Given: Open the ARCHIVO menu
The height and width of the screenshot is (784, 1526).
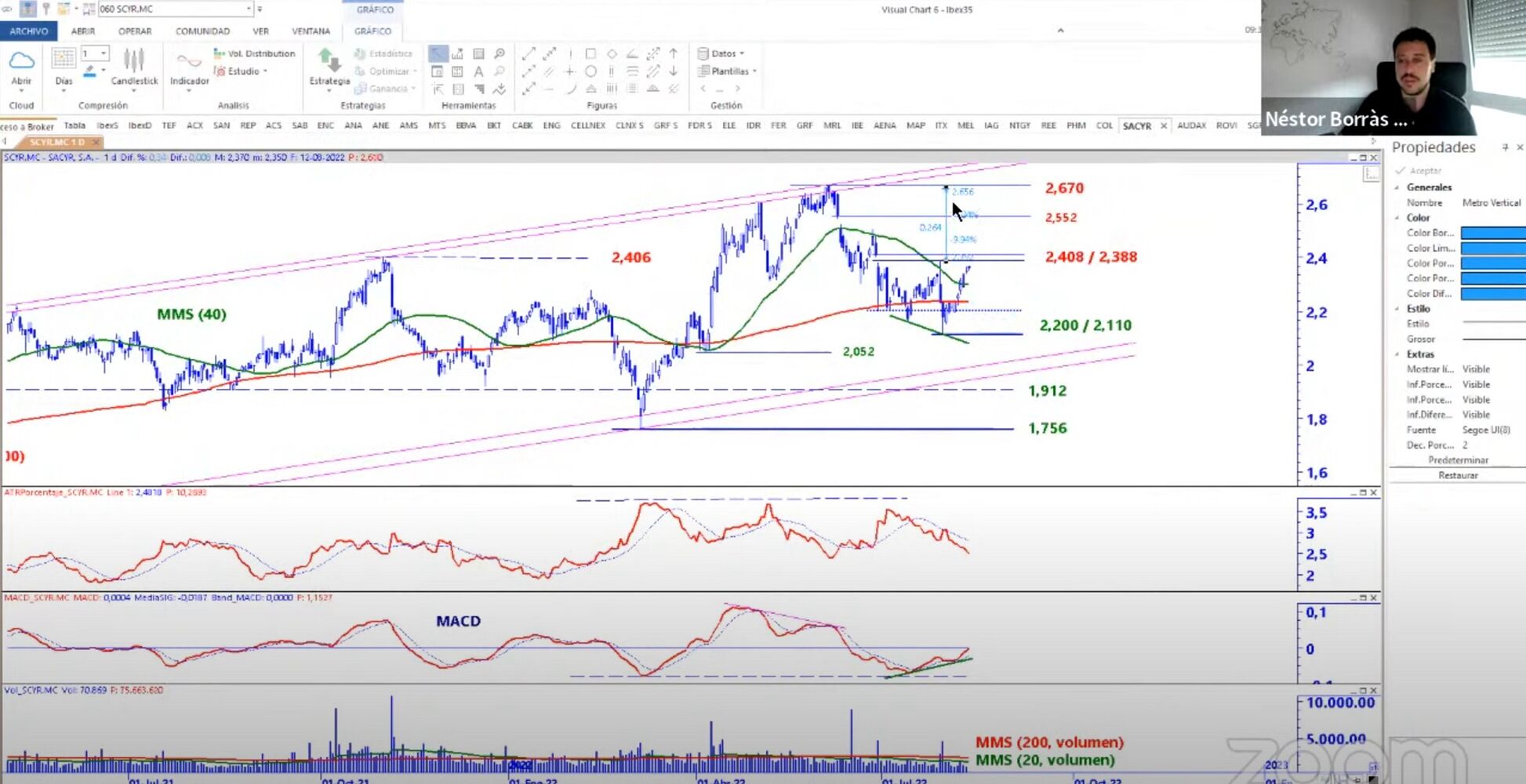Looking at the screenshot, I should (x=28, y=31).
